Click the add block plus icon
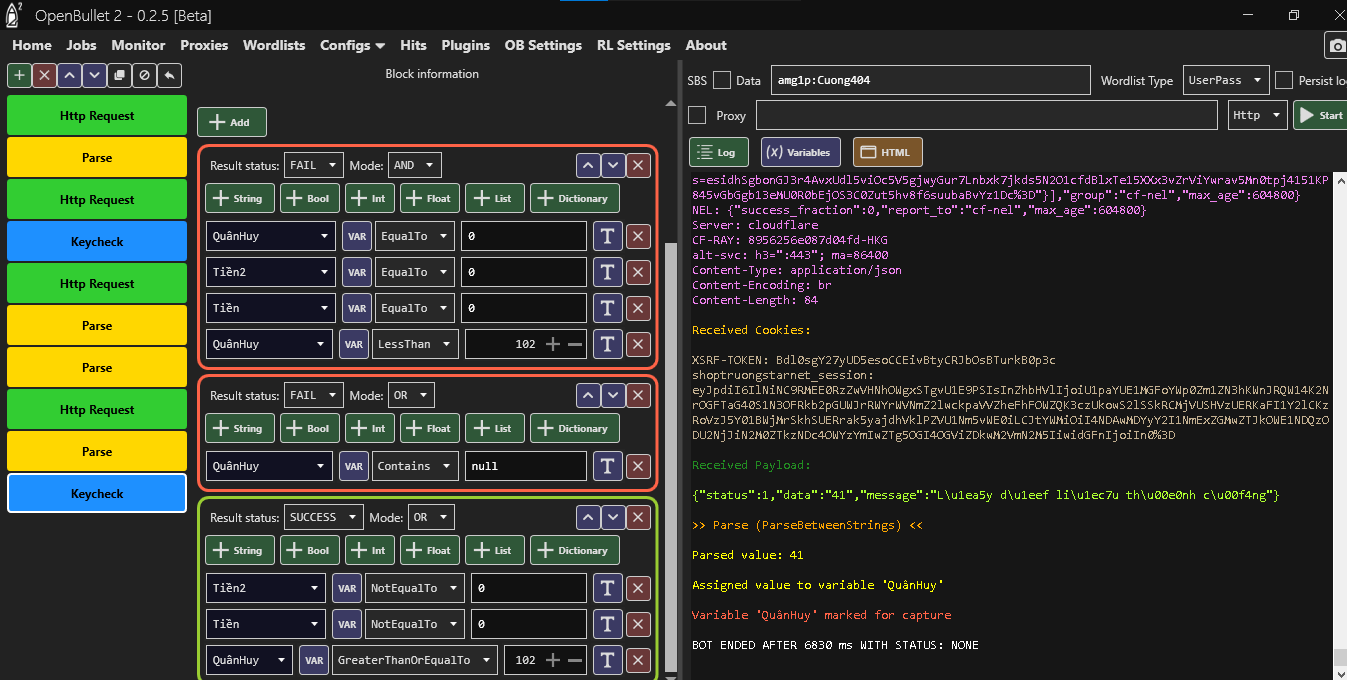This screenshot has width=1347, height=680. [x=19, y=75]
